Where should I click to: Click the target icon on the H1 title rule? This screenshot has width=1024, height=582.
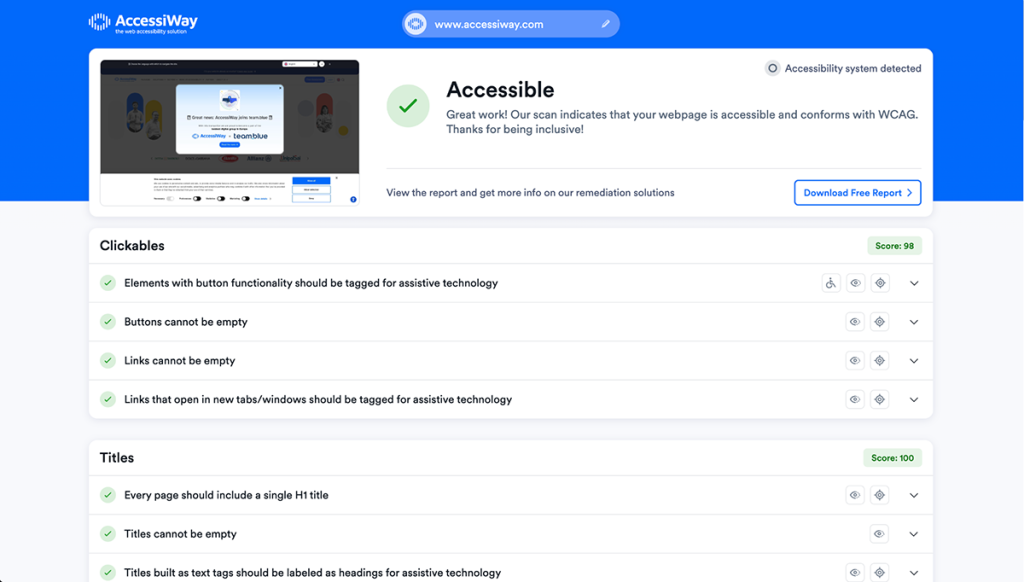pos(880,495)
